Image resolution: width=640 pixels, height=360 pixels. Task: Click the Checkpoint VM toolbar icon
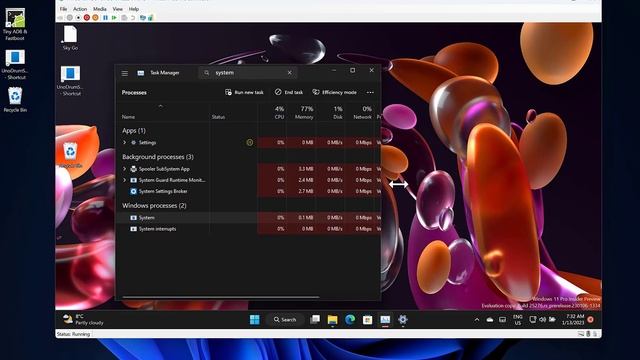[124, 18]
